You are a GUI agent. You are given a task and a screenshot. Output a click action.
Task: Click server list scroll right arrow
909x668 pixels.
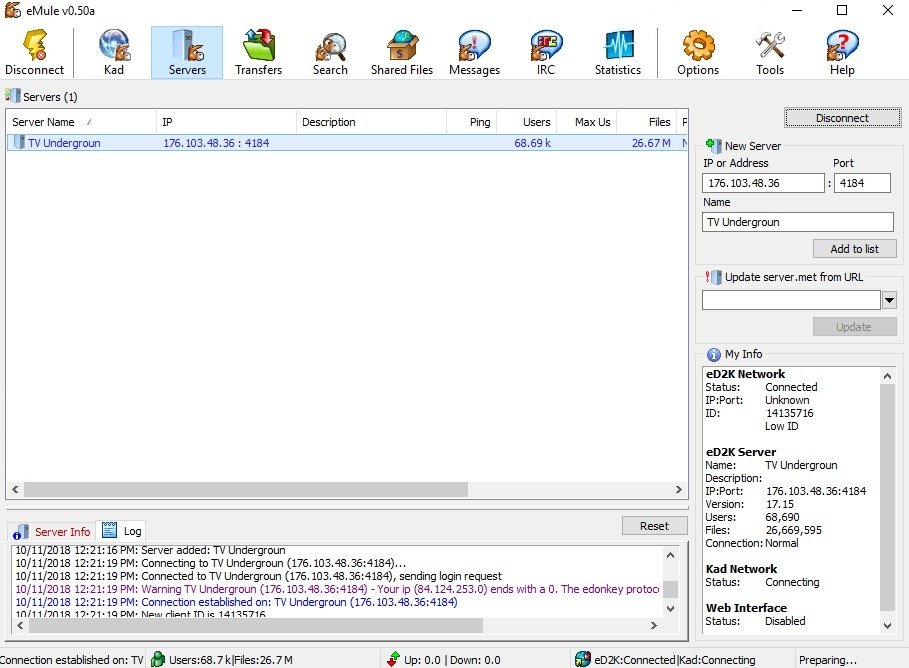679,489
